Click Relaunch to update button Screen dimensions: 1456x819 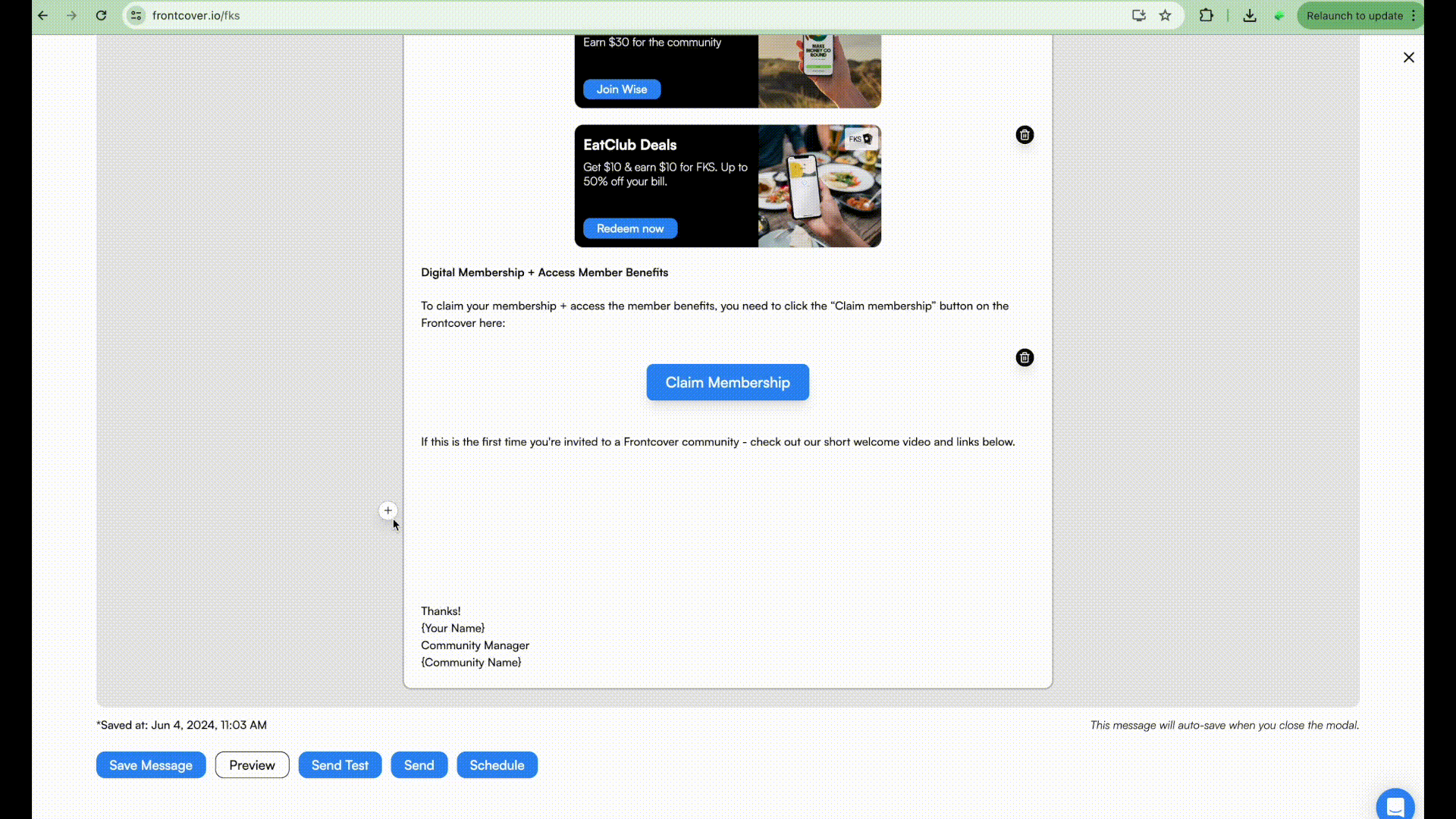pos(1354,16)
